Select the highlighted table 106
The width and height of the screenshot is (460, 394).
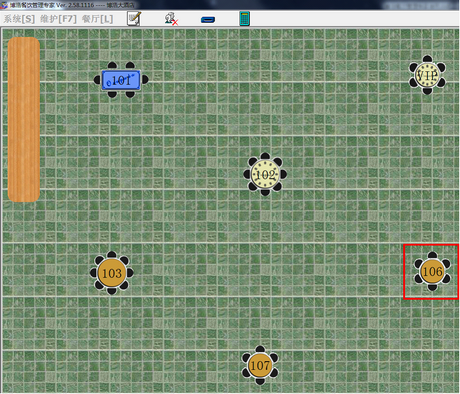432,272
